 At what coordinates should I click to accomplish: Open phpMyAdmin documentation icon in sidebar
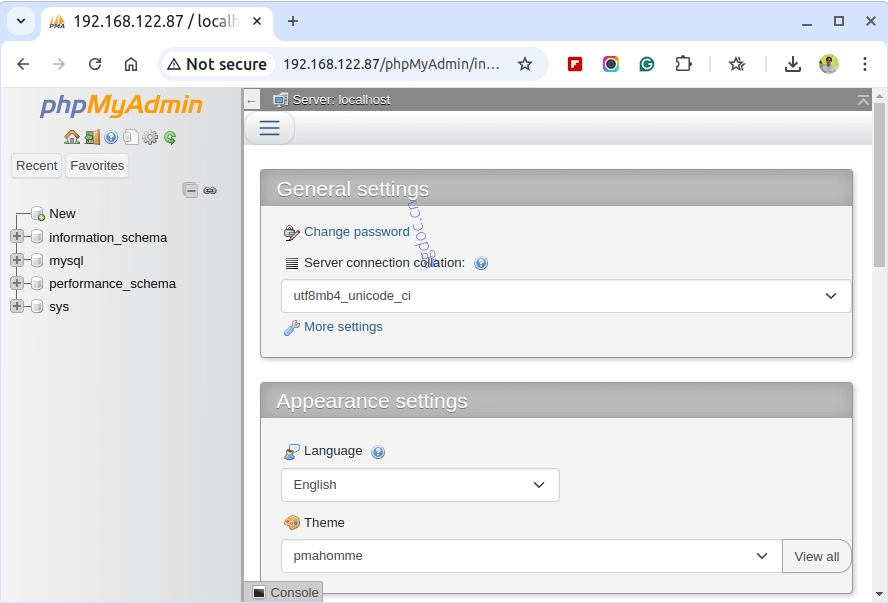pyautogui.click(x=111, y=137)
